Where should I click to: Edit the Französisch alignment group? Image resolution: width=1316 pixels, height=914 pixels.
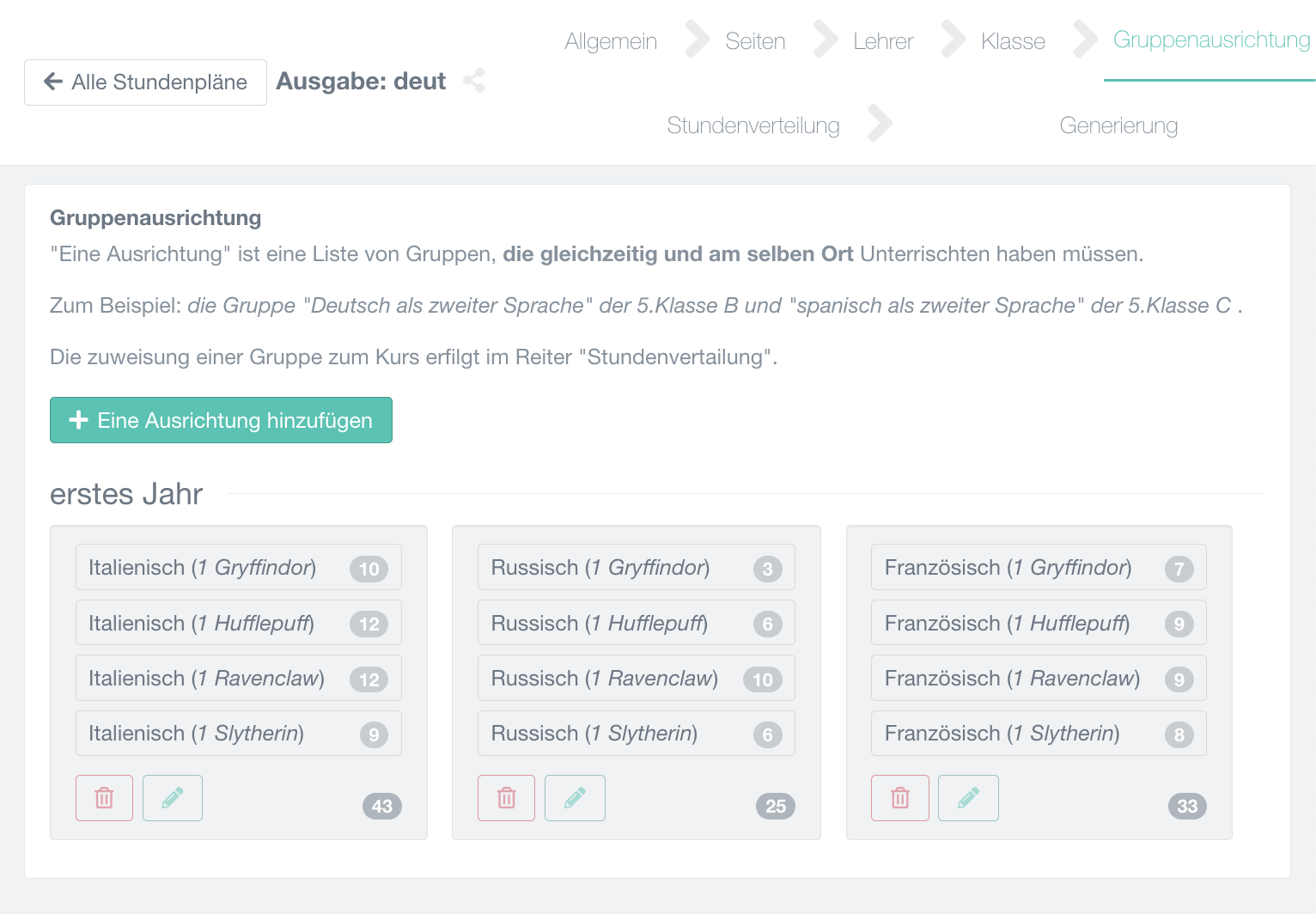(x=968, y=798)
